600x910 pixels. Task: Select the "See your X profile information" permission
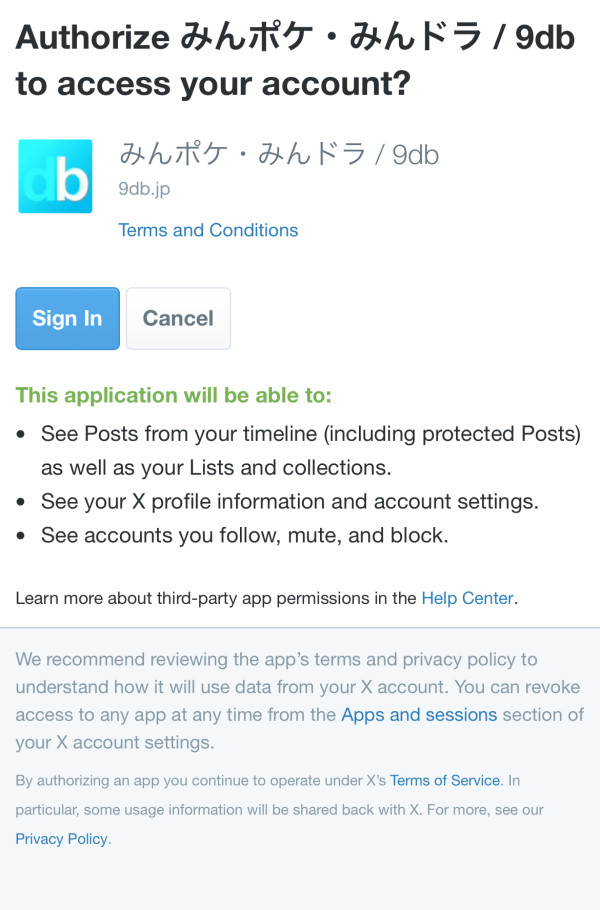(290, 501)
